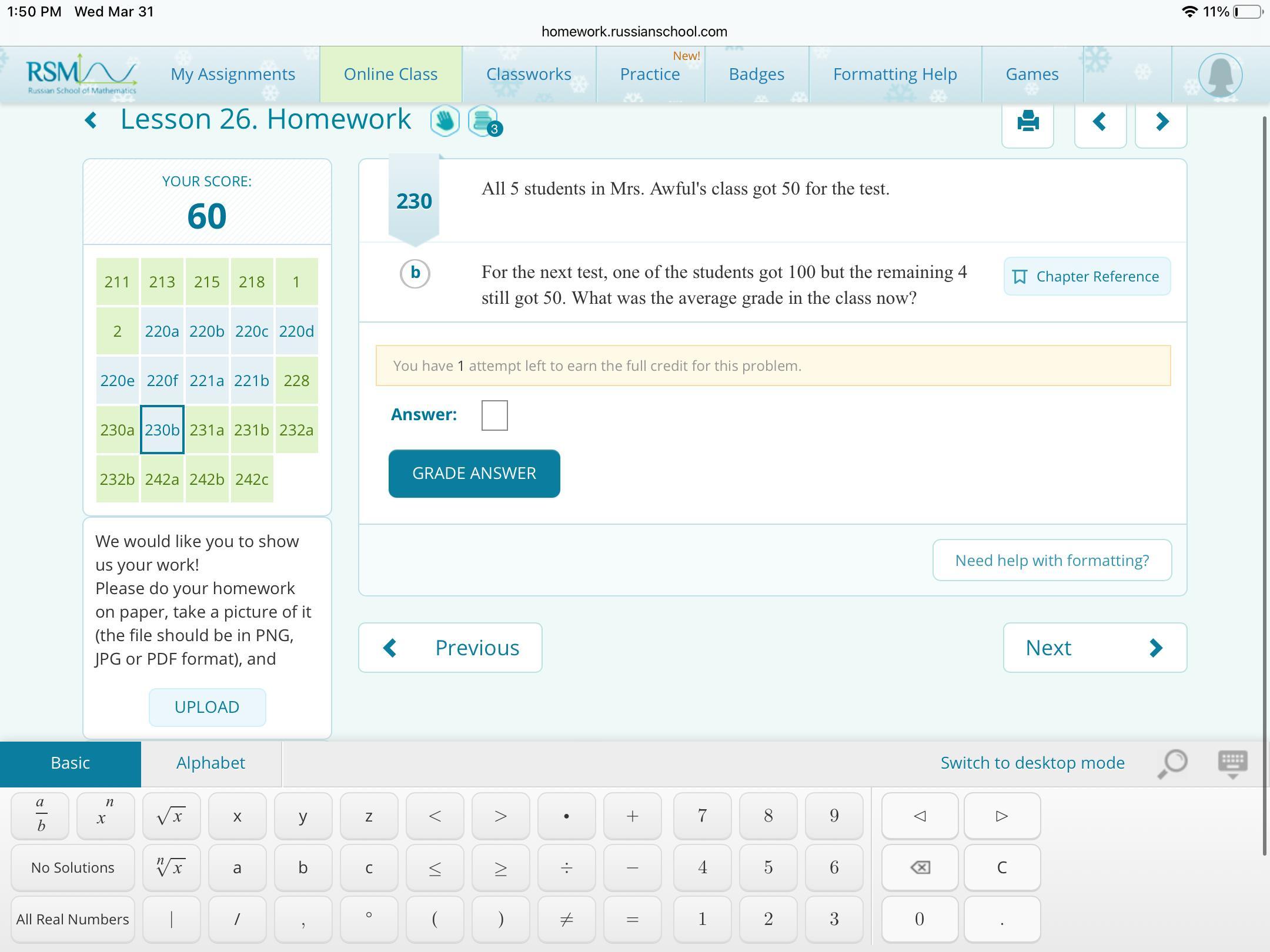
Task: Go back with the arrow beside Lesson 26
Action: pyautogui.click(x=91, y=120)
